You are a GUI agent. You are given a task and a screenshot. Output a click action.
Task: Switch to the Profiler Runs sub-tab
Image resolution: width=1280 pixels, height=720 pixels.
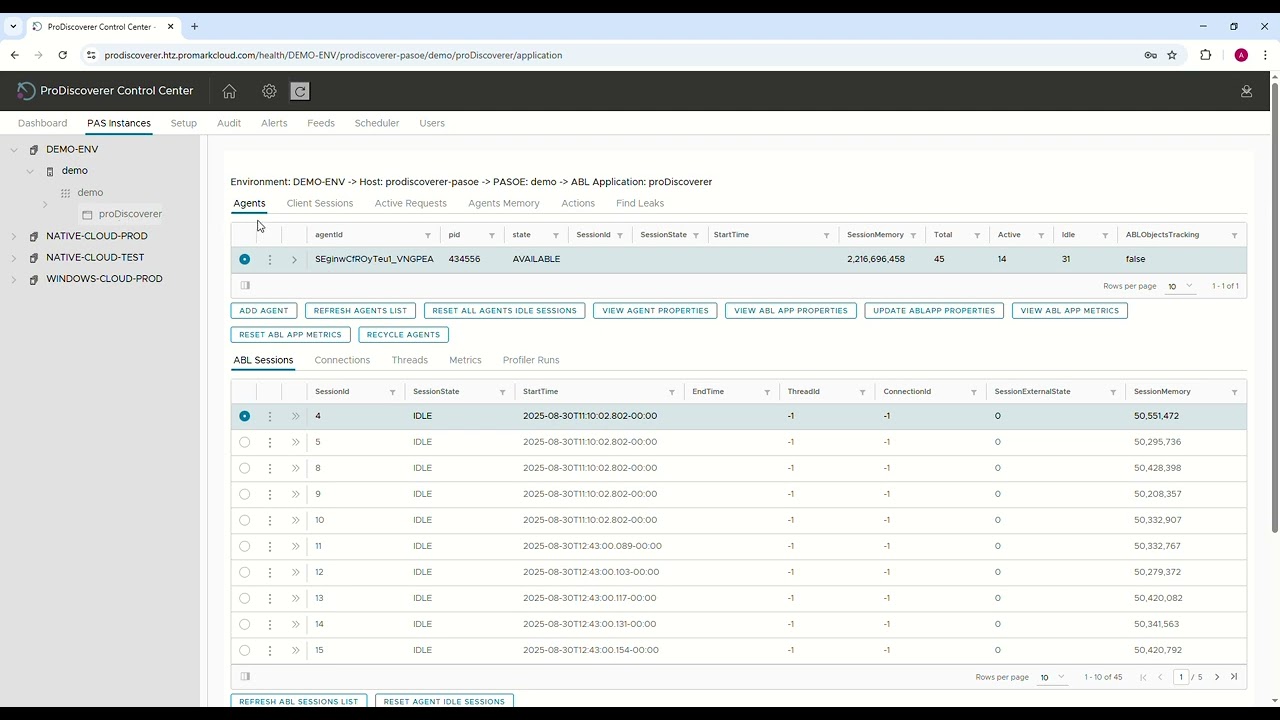tap(531, 360)
